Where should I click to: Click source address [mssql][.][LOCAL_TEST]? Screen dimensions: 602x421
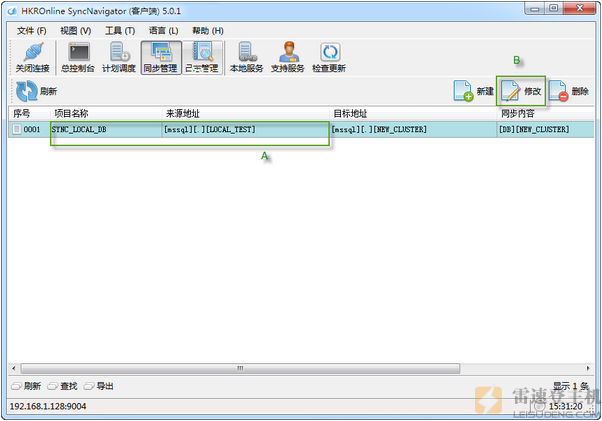coord(210,129)
